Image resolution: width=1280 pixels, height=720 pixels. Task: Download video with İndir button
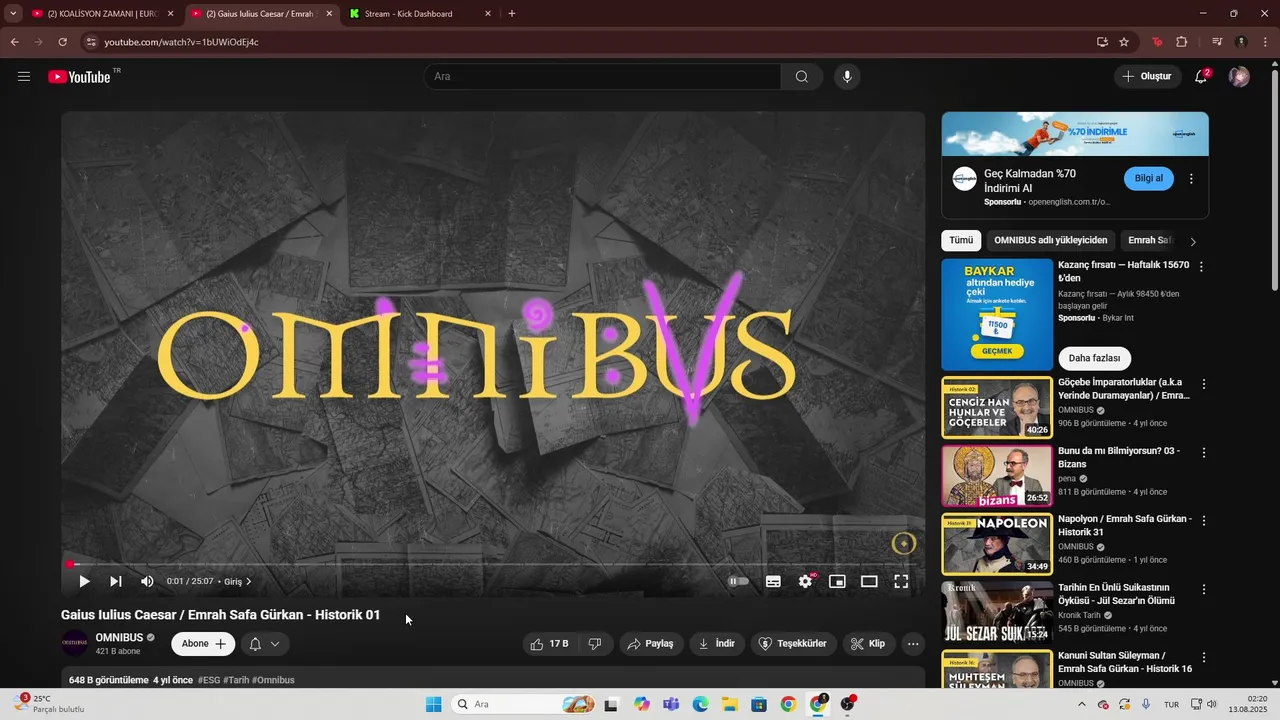[717, 644]
